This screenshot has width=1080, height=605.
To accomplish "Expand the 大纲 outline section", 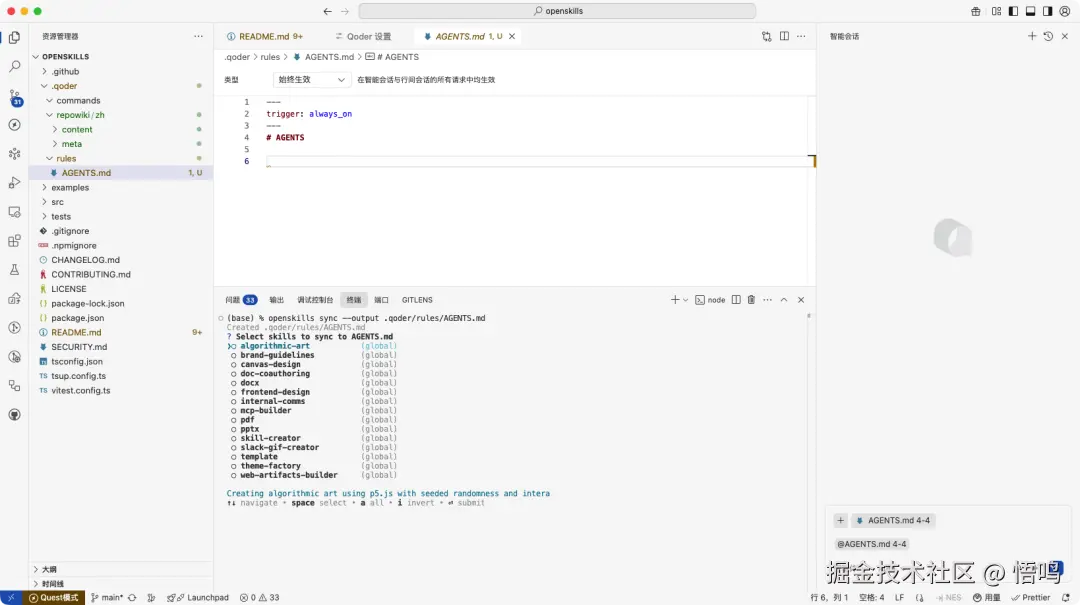I will [50, 569].
